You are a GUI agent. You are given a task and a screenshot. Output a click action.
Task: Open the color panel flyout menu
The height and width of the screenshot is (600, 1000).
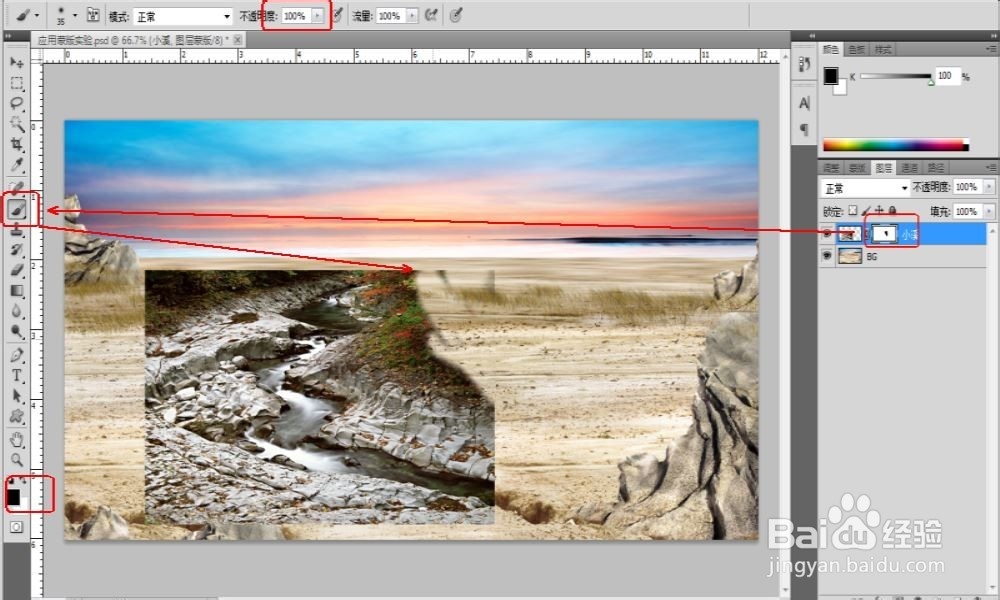coord(990,49)
